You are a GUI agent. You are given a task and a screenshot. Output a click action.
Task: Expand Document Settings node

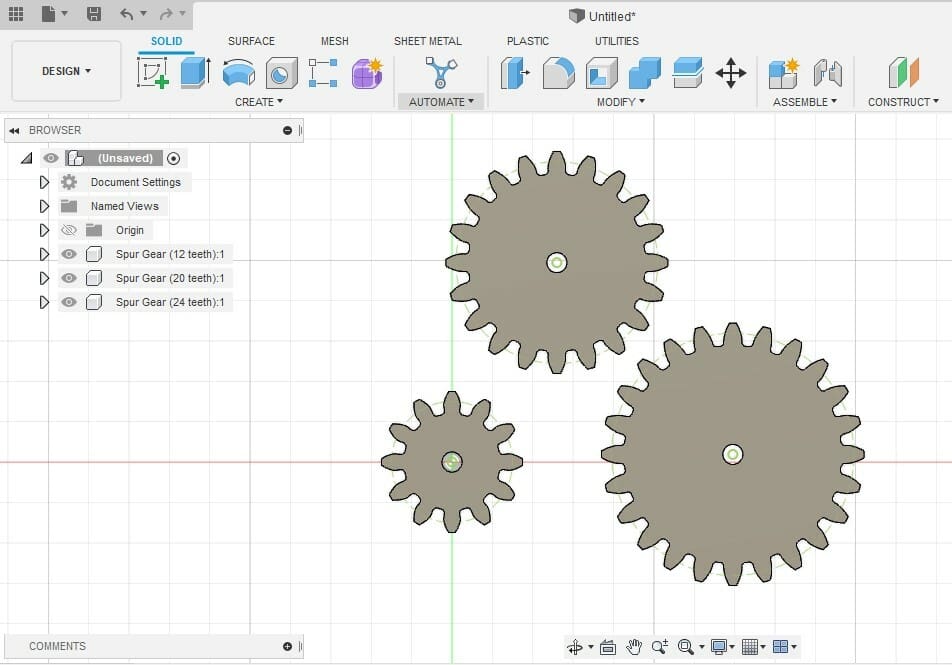44,182
